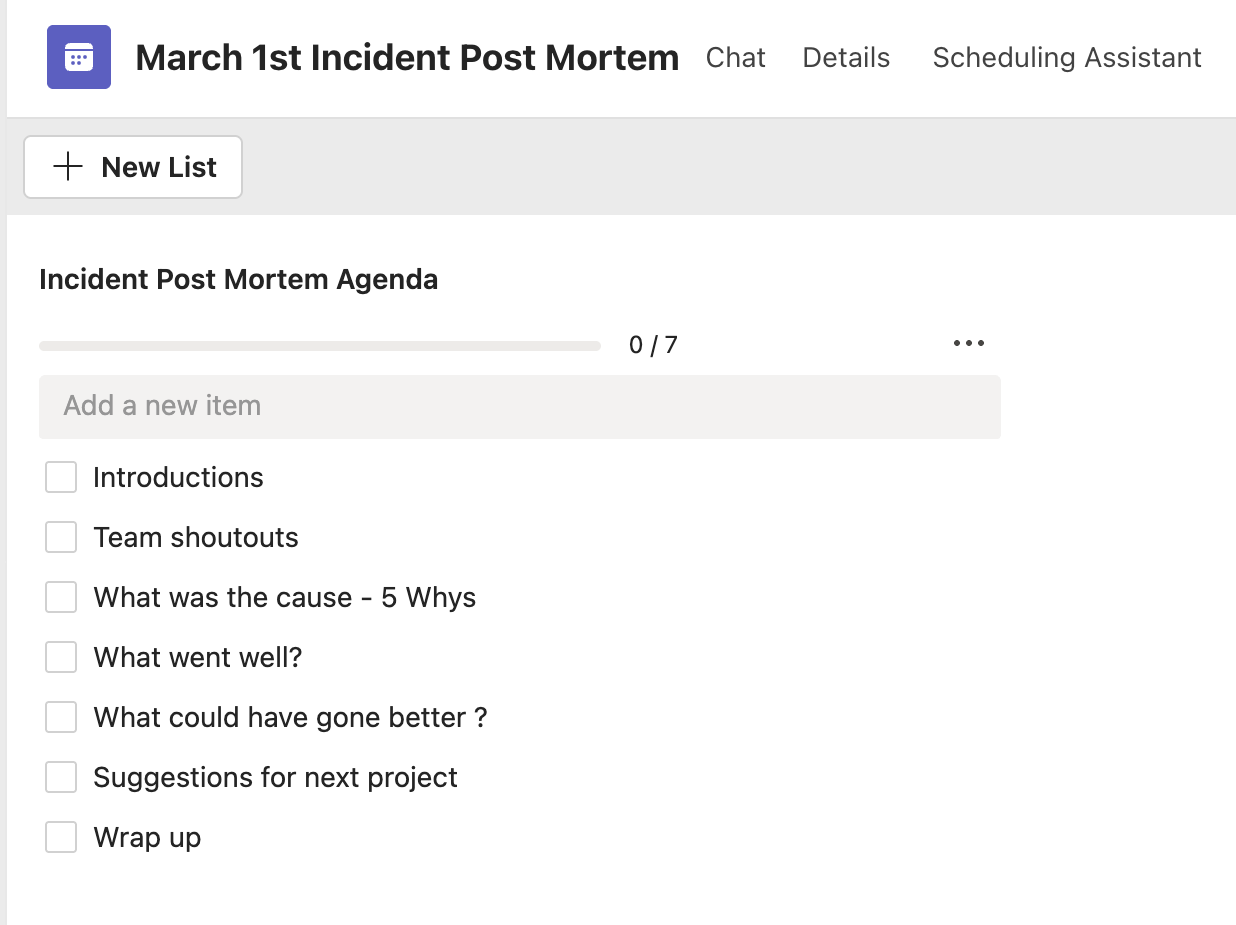The image size is (1236, 925).
Task: Click the meeting calendar icon
Action: pyautogui.click(x=78, y=57)
